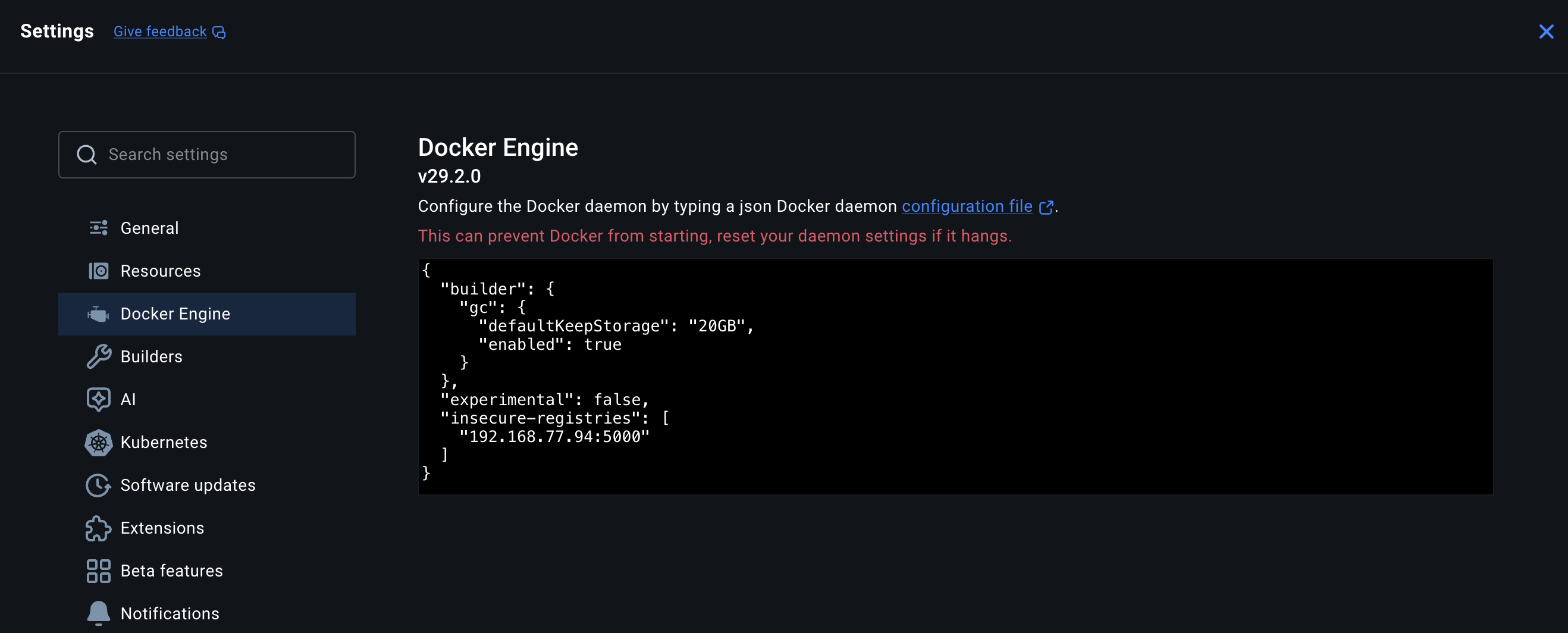1568x633 pixels.
Task: Click the AI sparkle icon
Action: point(98,399)
